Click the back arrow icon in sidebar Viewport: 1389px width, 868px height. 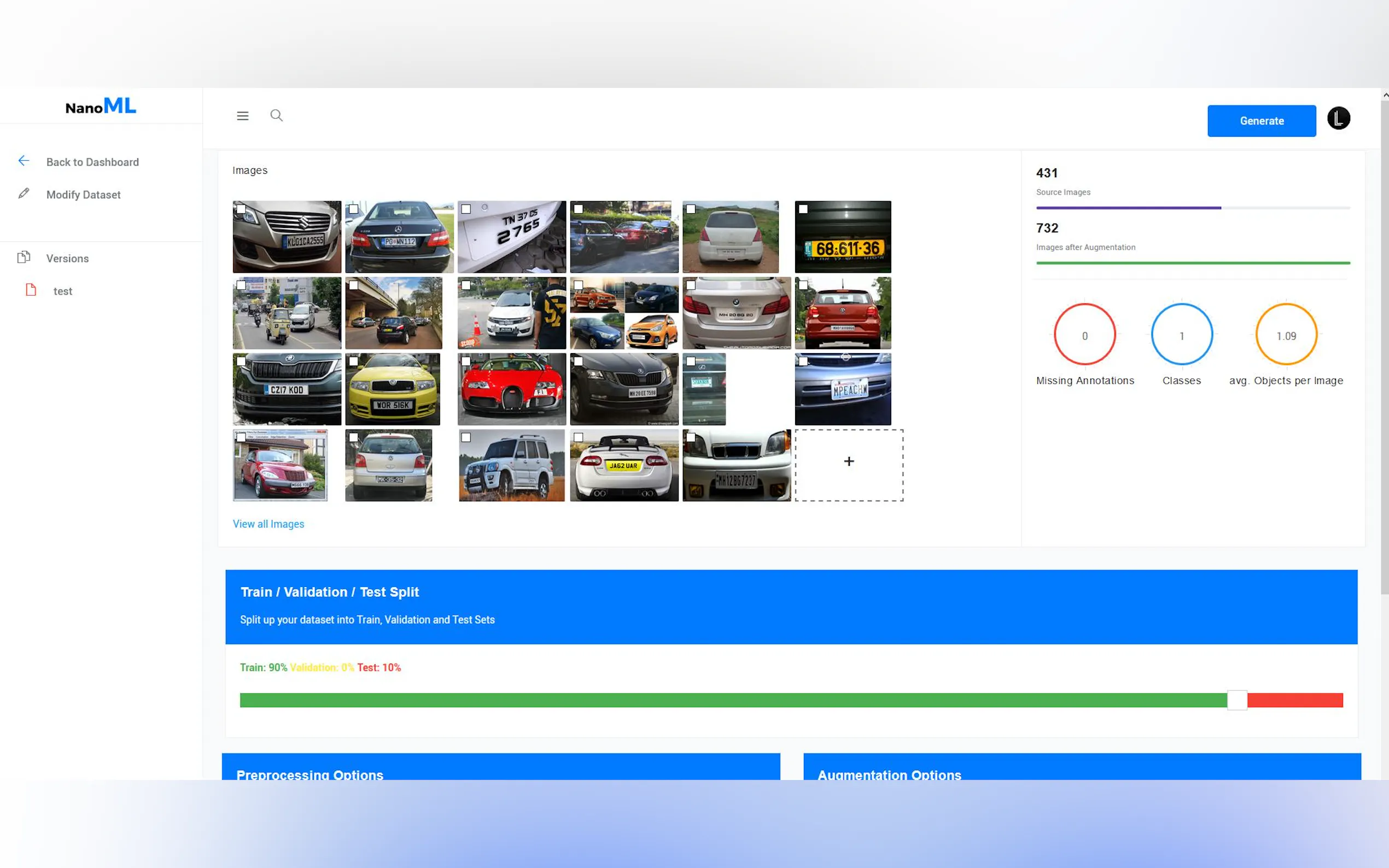pos(24,161)
